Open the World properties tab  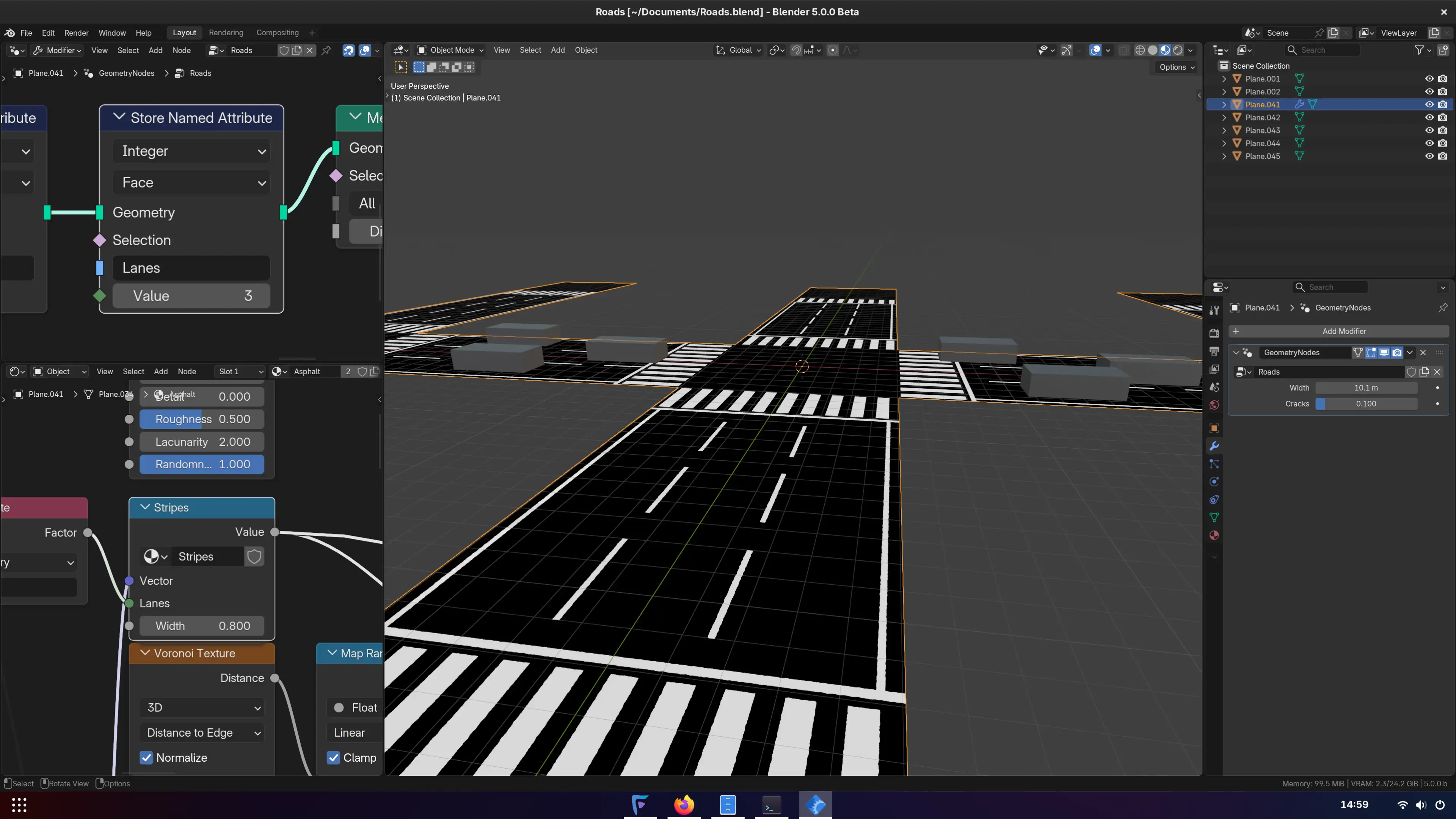(1214, 405)
